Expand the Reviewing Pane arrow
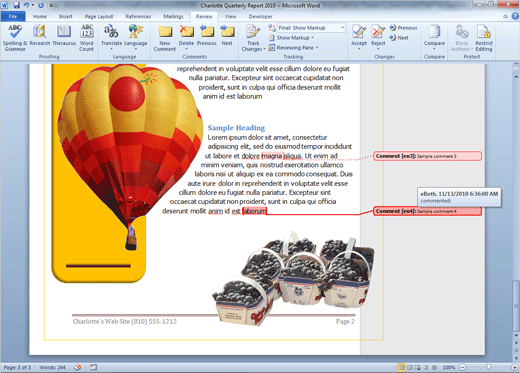The height and width of the screenshot is (373, 520). (x=317, y=48)
